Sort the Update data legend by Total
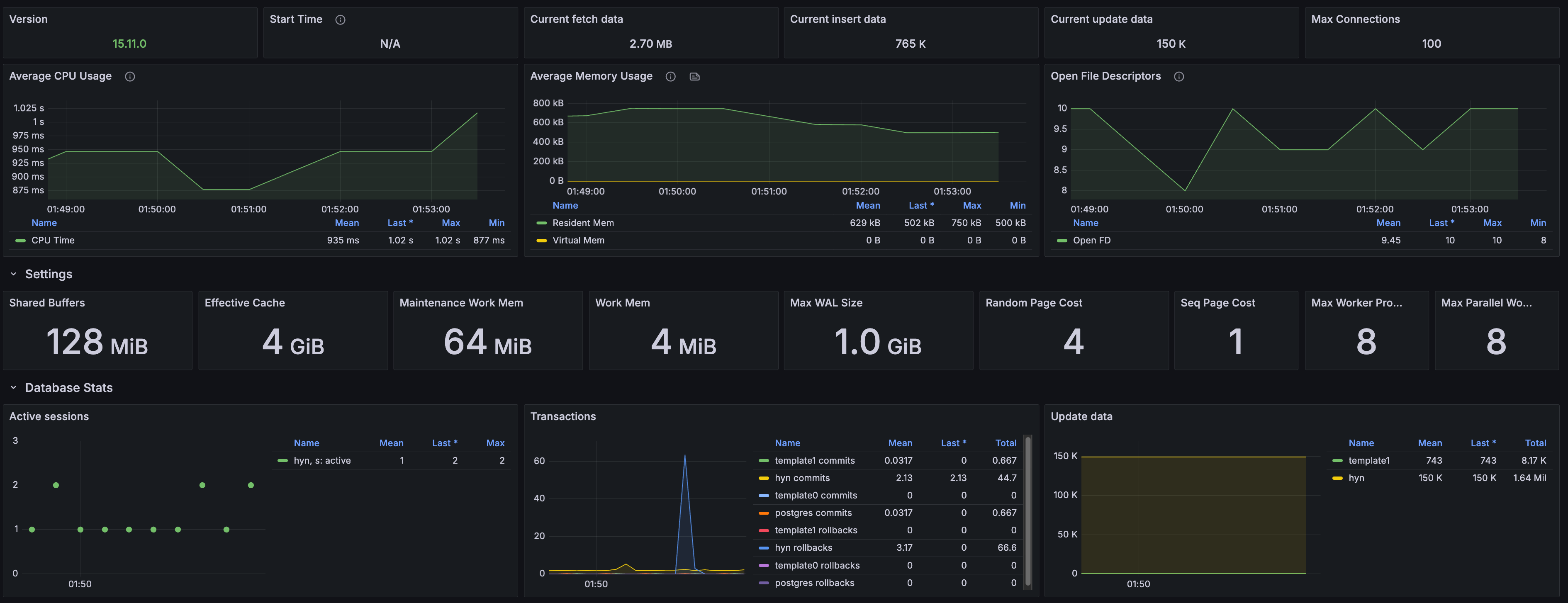 [x=1534, y=443]
